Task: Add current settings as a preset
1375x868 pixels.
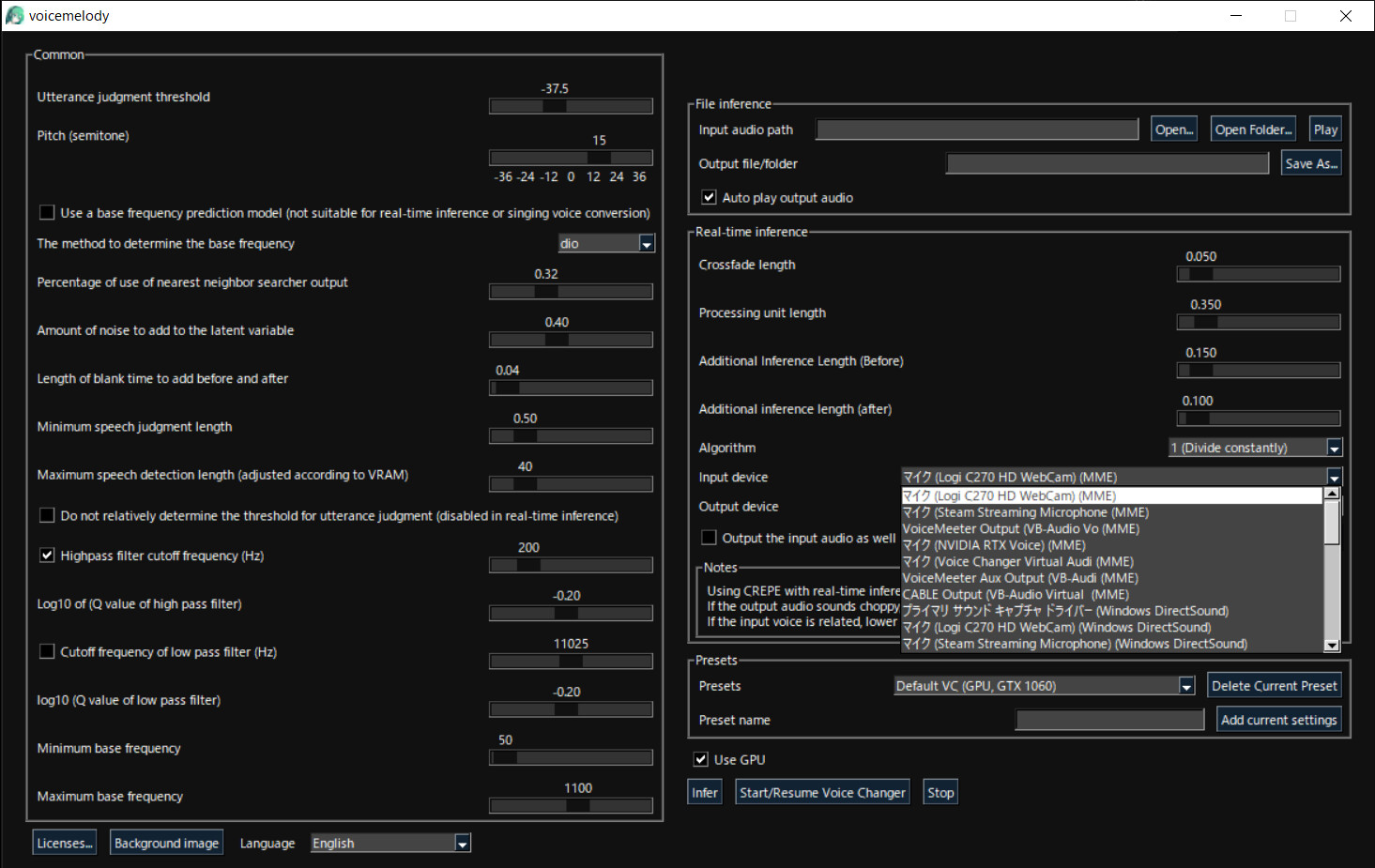Action: (1278, 719)
